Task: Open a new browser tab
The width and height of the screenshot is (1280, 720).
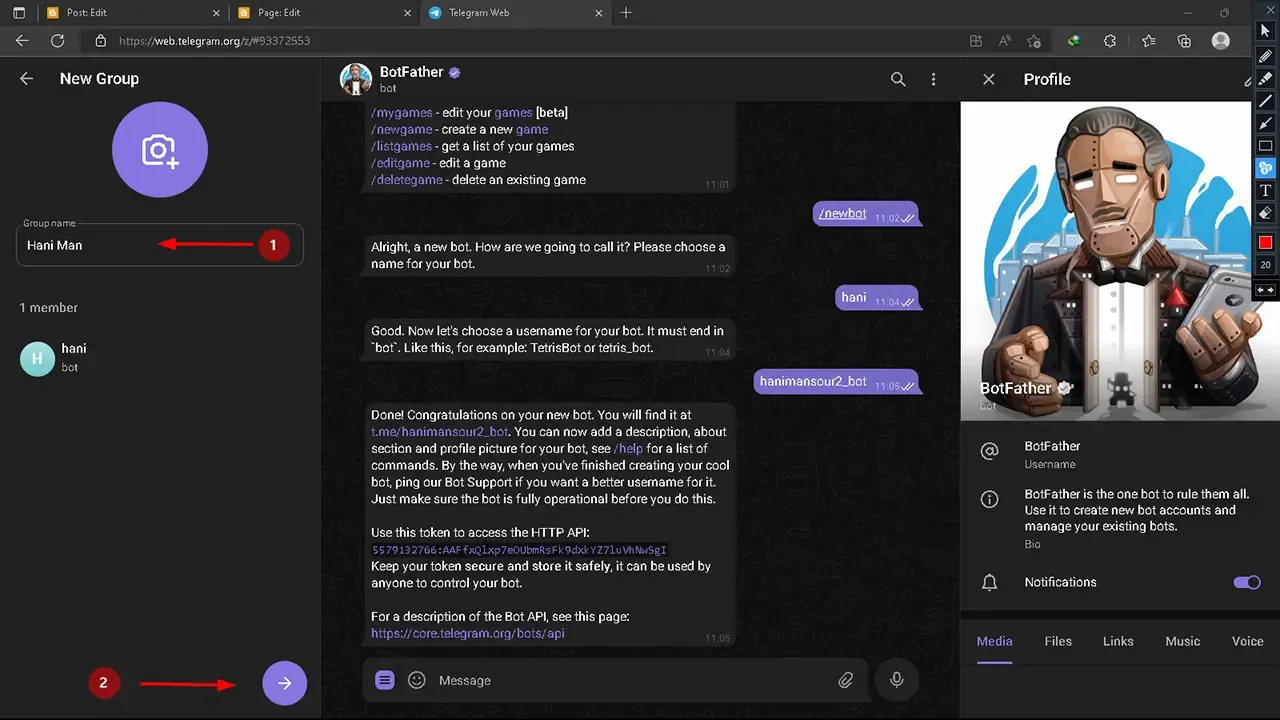Action: [x=626, y=13]
